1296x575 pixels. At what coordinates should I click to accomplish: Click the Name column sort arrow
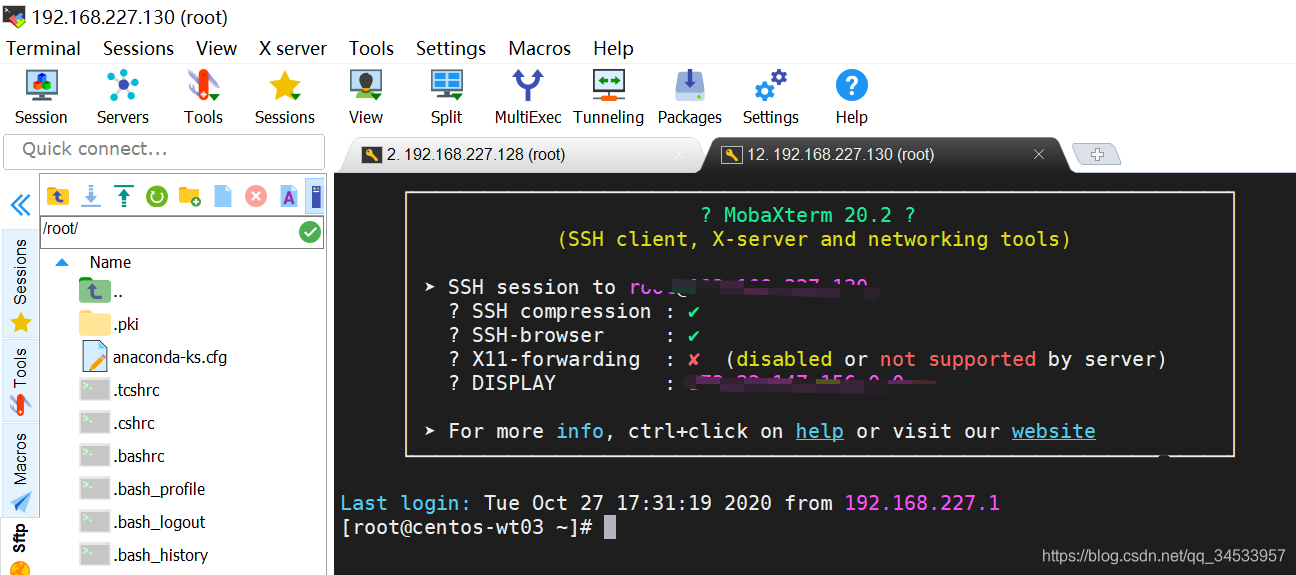(x=62, y=262)
